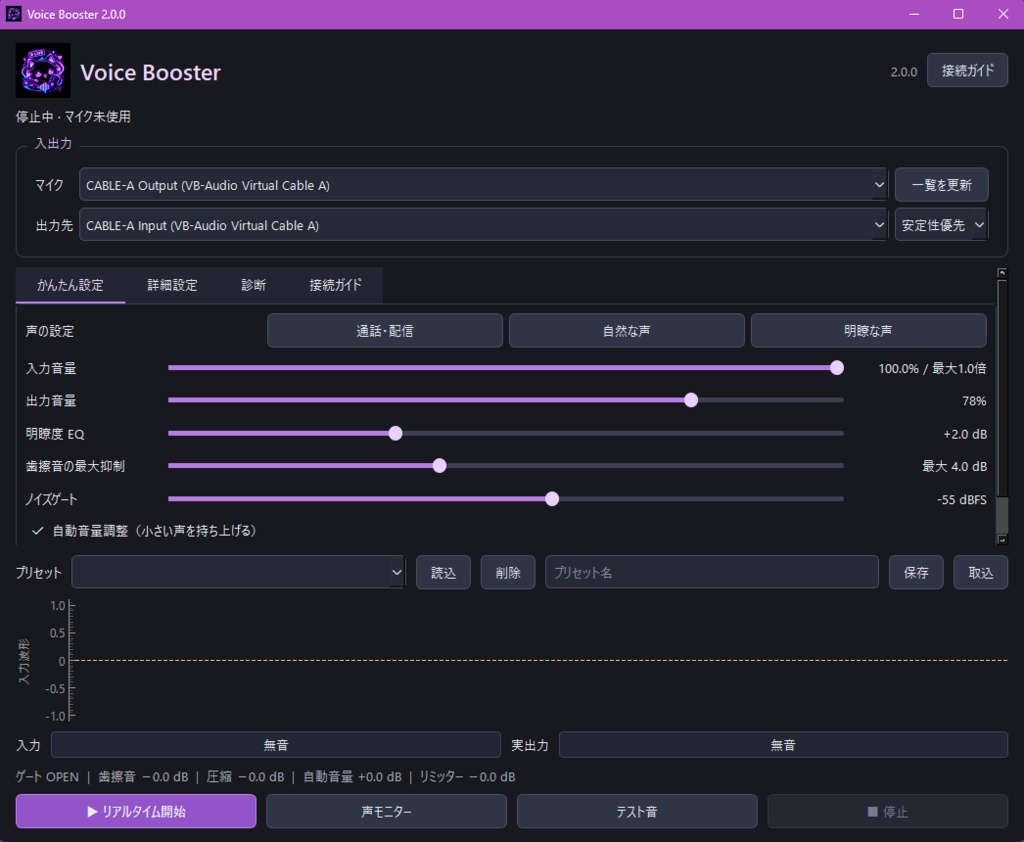The image size is (1024, 842).
Task: Switch to the かんたん設定 tab
Action: [x=71, y=285]
